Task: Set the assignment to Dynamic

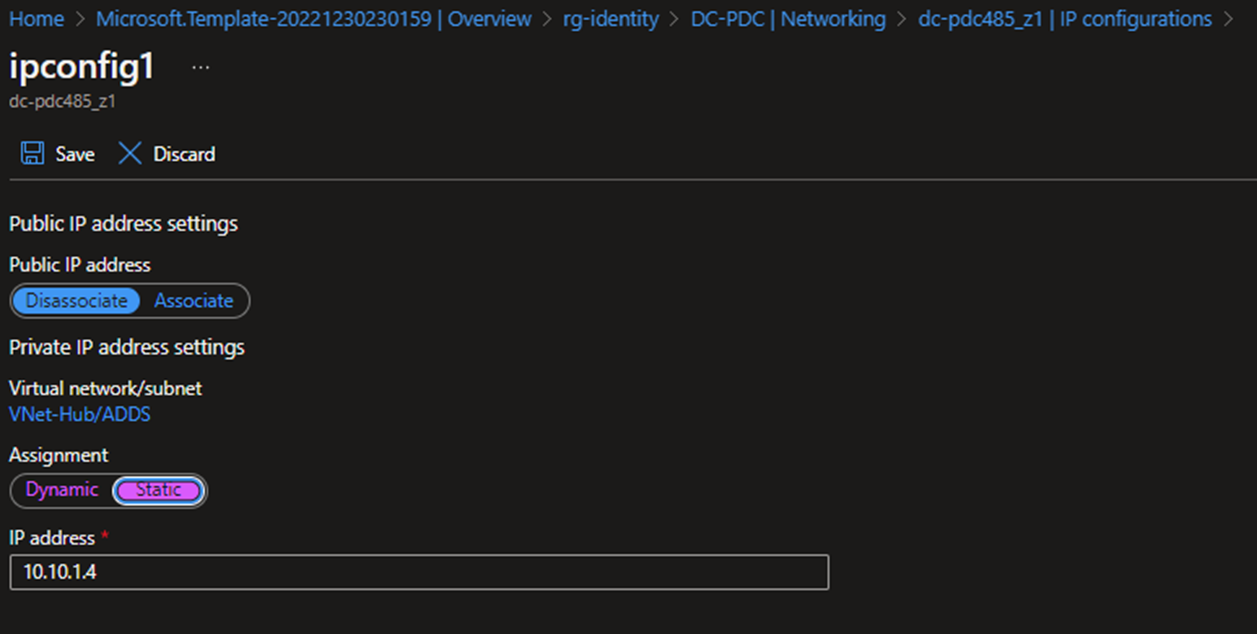Action: (62, 490)
